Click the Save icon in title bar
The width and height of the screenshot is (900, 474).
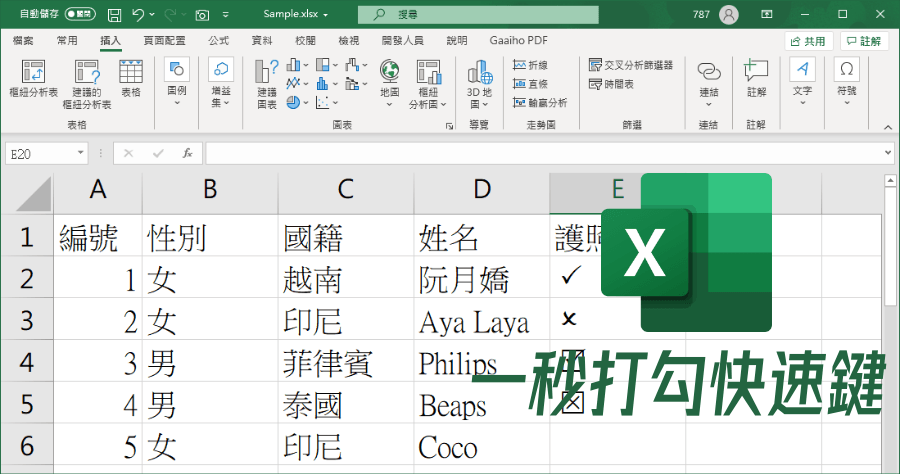[x=115, y=15]
